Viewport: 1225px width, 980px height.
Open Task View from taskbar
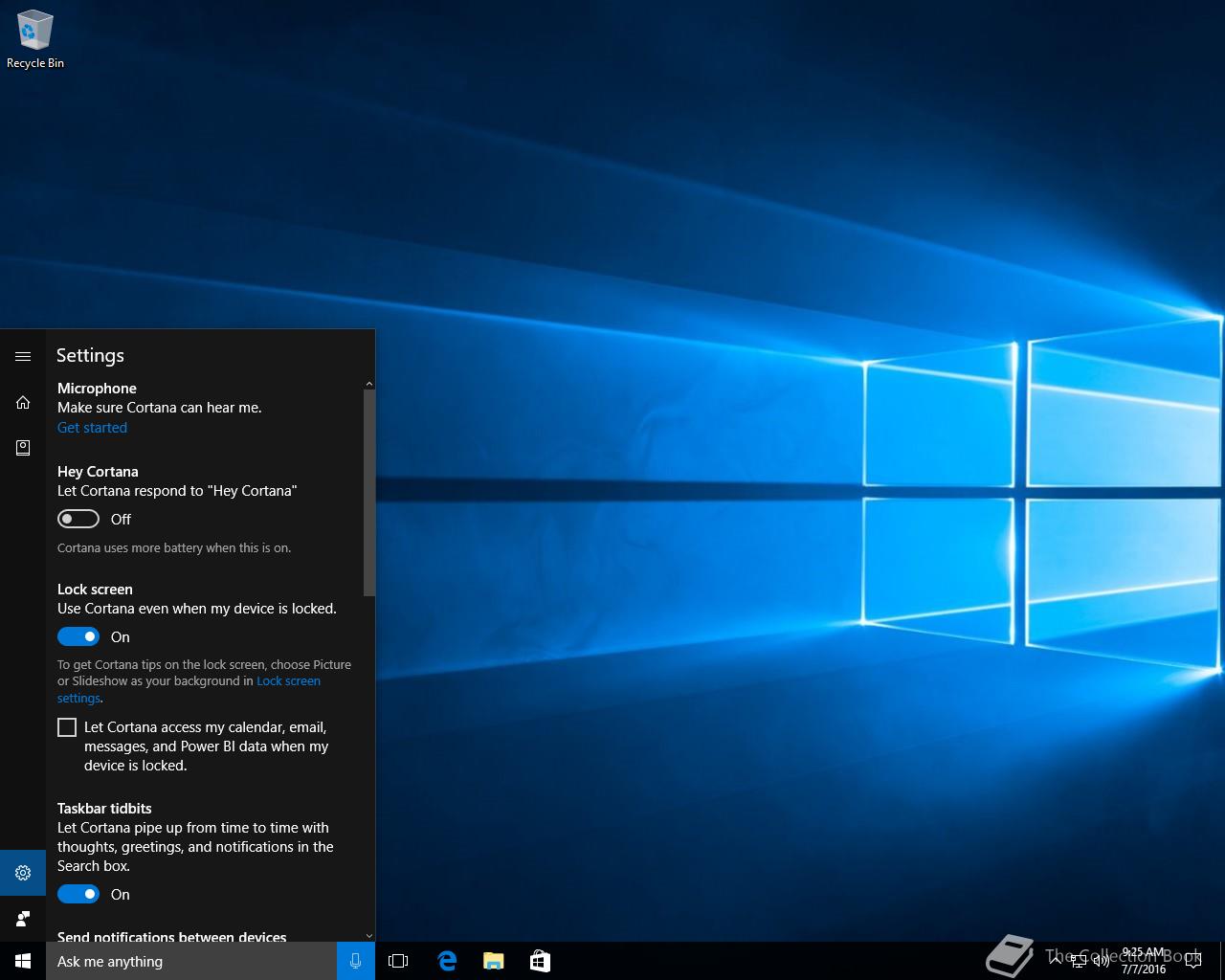point(398,961)
